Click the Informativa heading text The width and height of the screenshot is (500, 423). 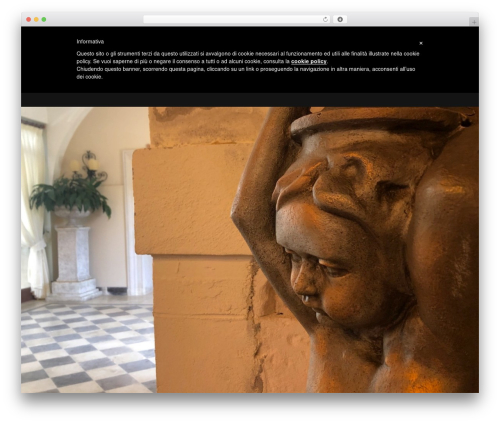[90, 42]
